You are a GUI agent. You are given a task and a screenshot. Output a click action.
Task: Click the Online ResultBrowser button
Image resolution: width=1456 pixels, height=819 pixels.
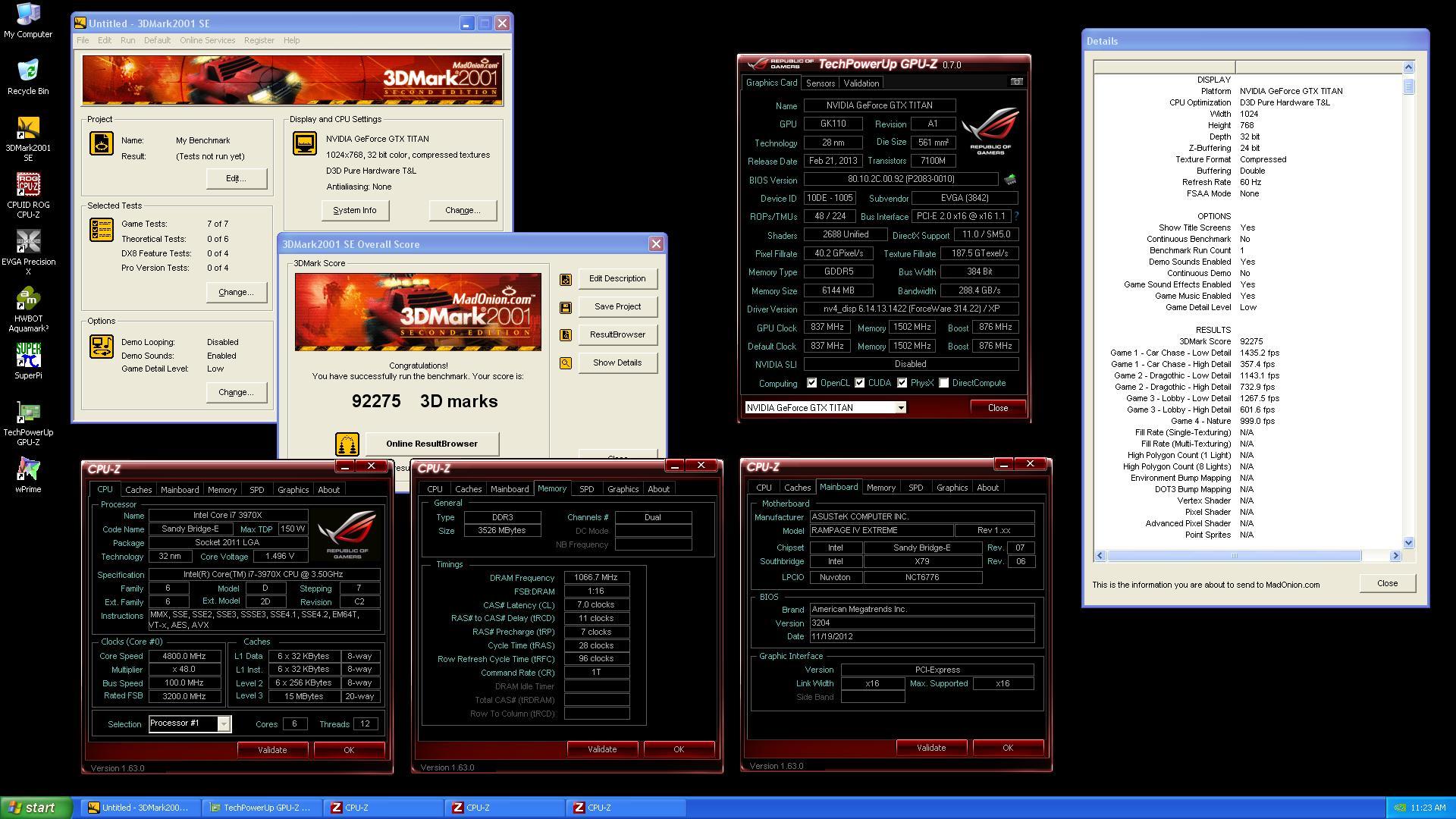[x=431, y=444]
